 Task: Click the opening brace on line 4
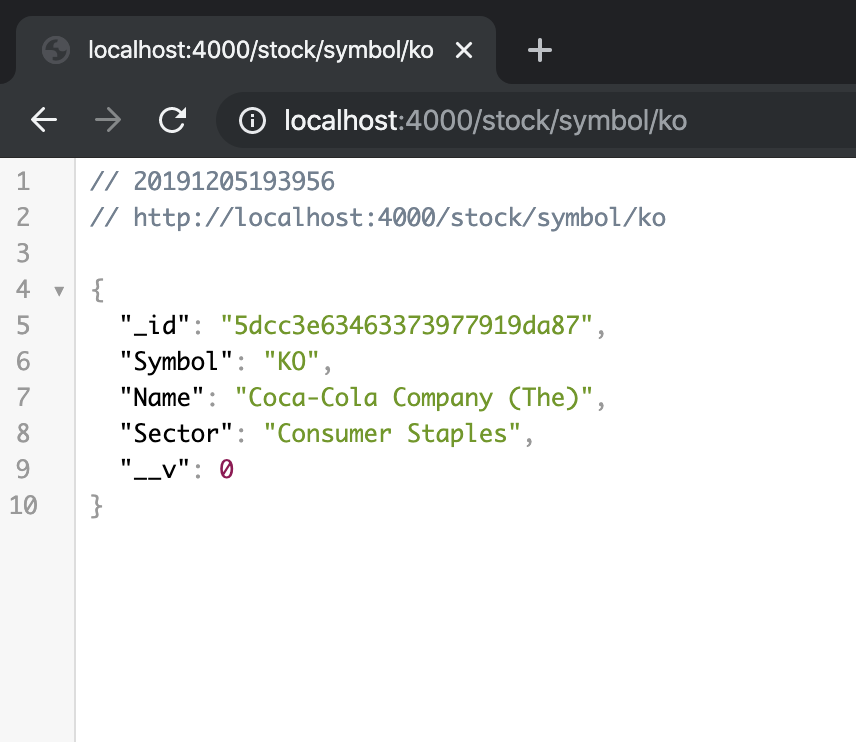[97, 290]
